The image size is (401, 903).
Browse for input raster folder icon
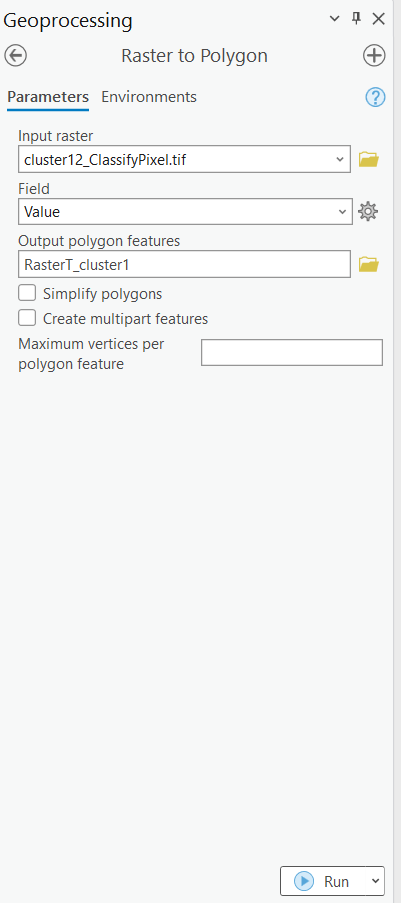369,160
